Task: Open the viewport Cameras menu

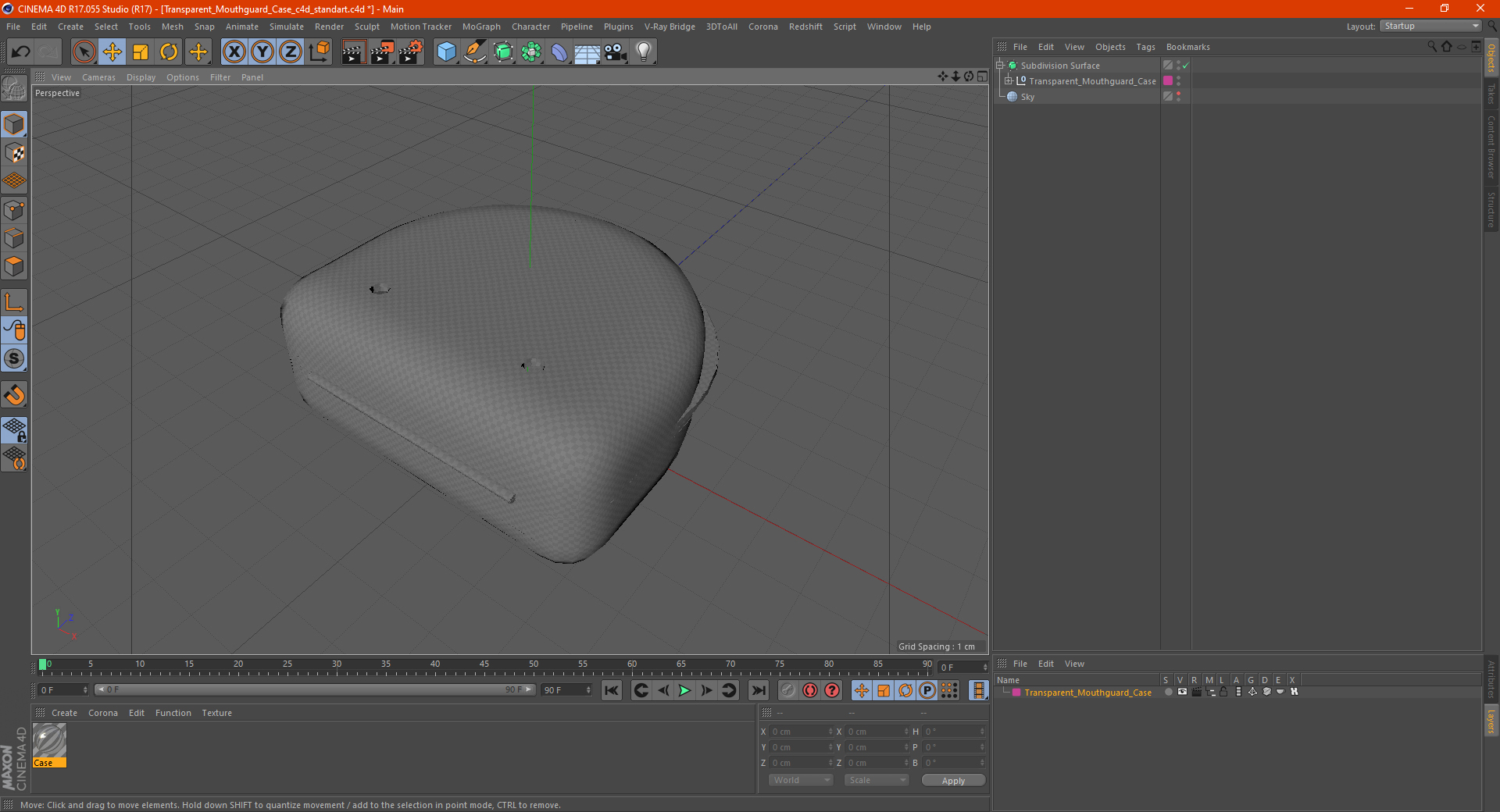Action: point(98,77)
